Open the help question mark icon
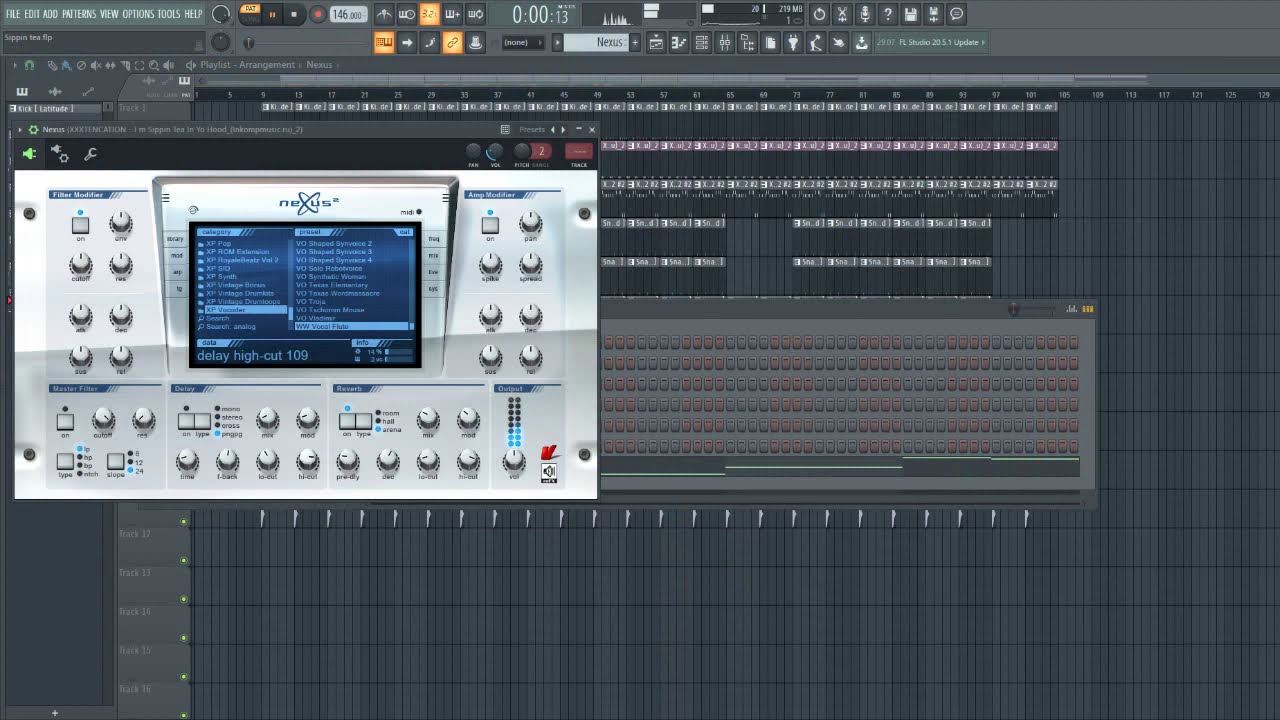This screenshot has height=720, width=1280. coord(887,14)
